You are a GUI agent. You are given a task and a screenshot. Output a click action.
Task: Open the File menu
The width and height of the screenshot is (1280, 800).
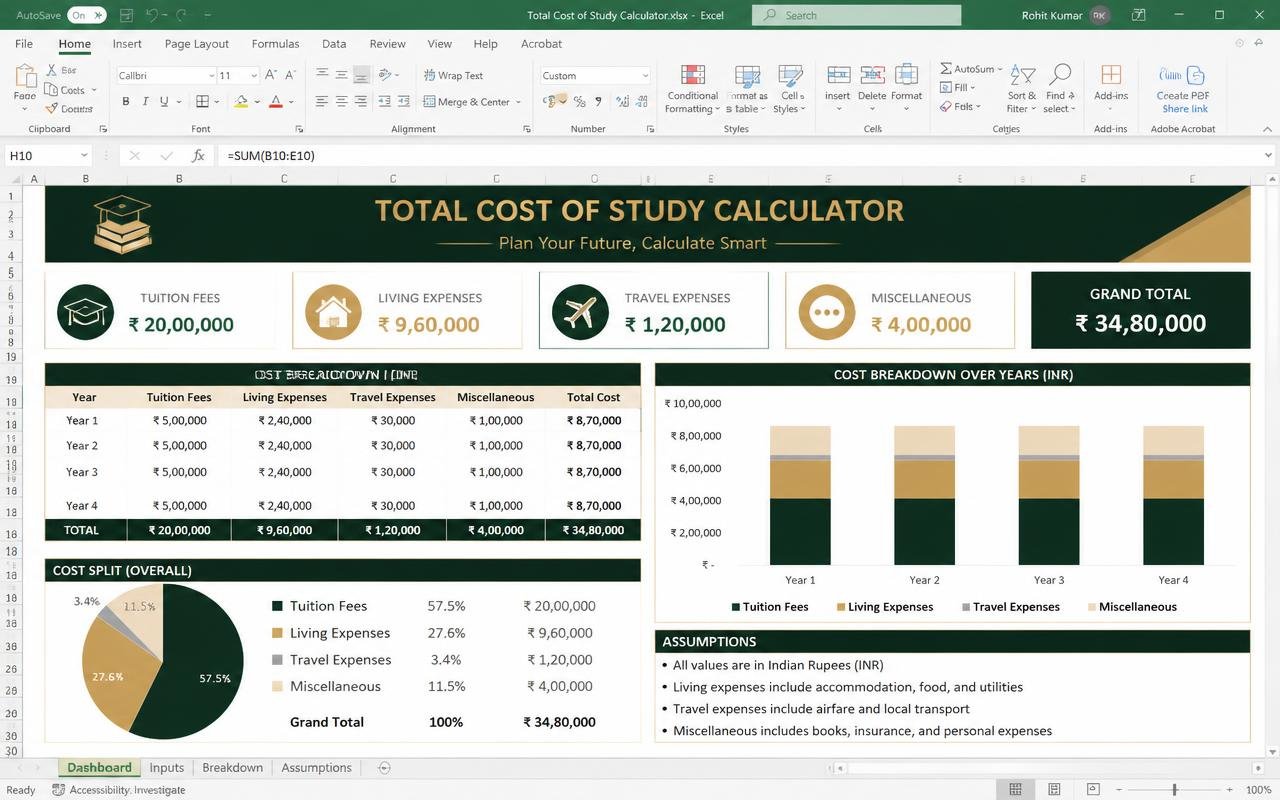point(24,43)
